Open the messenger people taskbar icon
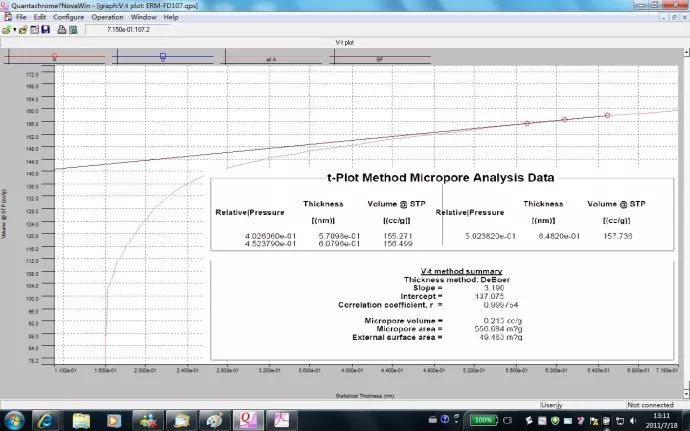 (149, 420)
